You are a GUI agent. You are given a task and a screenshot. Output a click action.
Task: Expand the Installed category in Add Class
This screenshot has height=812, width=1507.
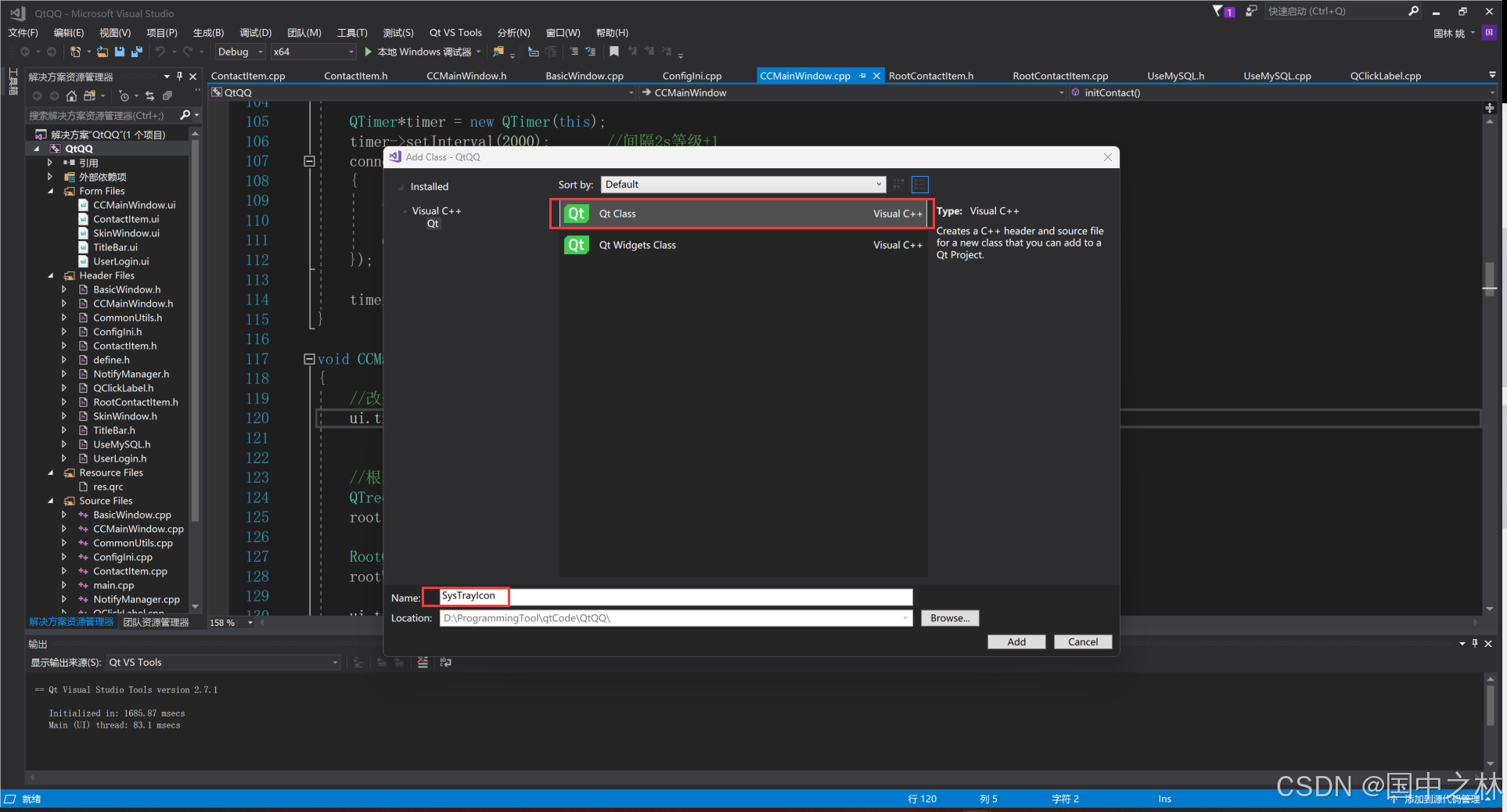[401, 187]
